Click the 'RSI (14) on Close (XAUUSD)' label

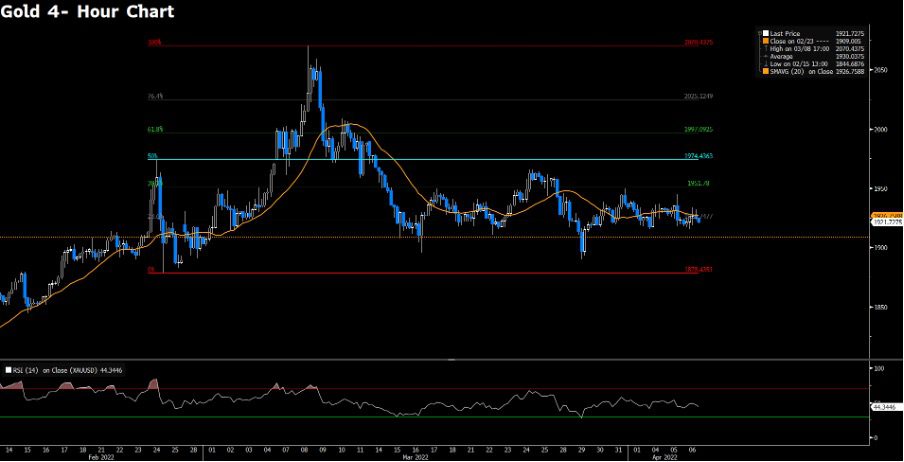click(55, 369)
